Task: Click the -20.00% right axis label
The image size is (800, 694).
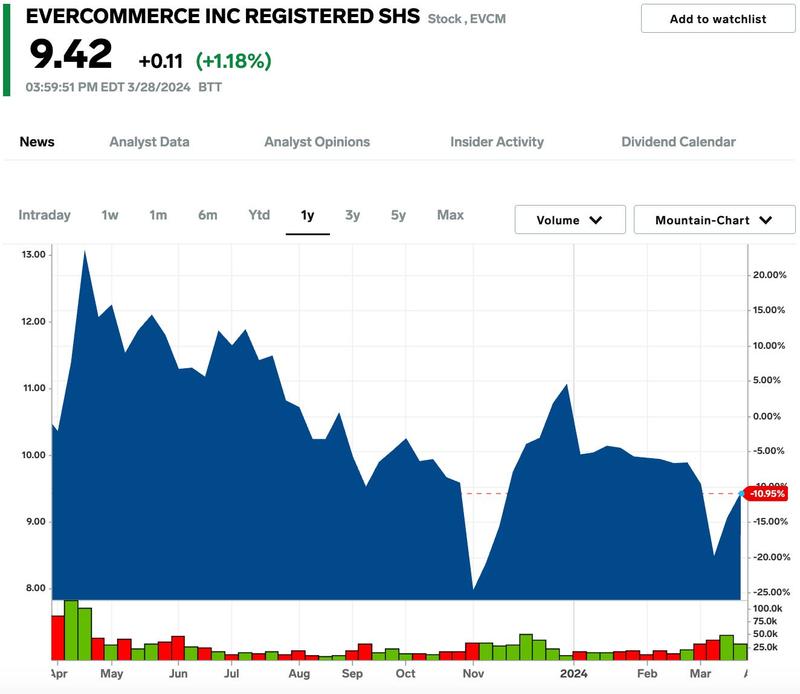Action: coord(771,557)
